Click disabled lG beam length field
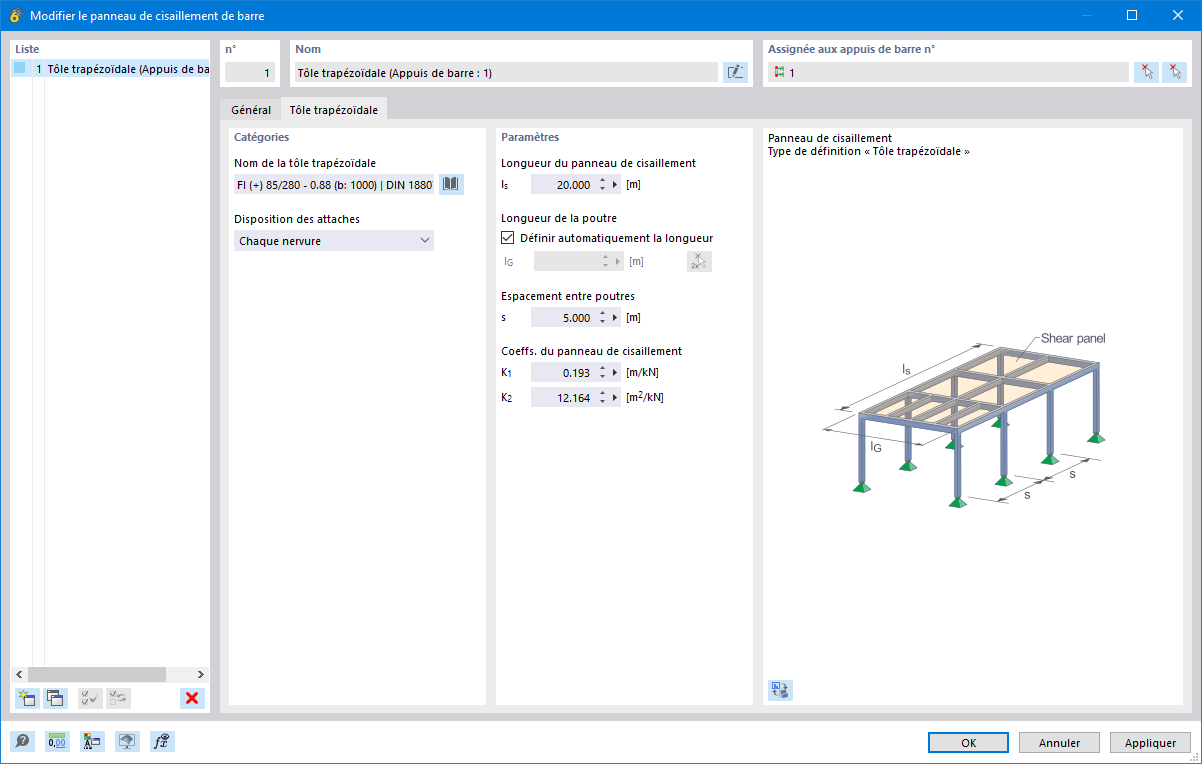The image size is (1202, 764). coord(565,261)
